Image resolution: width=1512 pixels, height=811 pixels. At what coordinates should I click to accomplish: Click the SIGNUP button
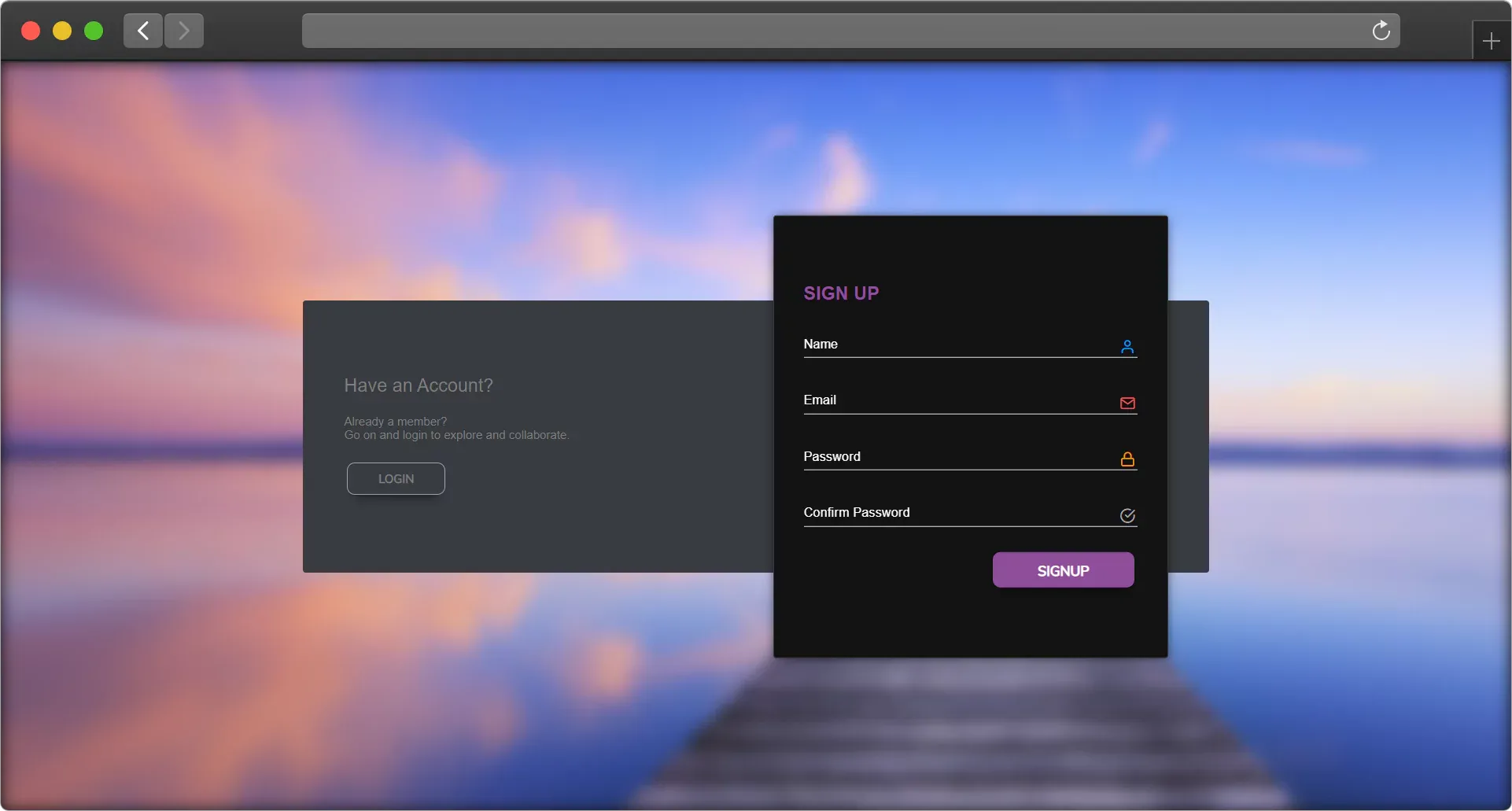pyautogui.click(x=1063, y=570)
